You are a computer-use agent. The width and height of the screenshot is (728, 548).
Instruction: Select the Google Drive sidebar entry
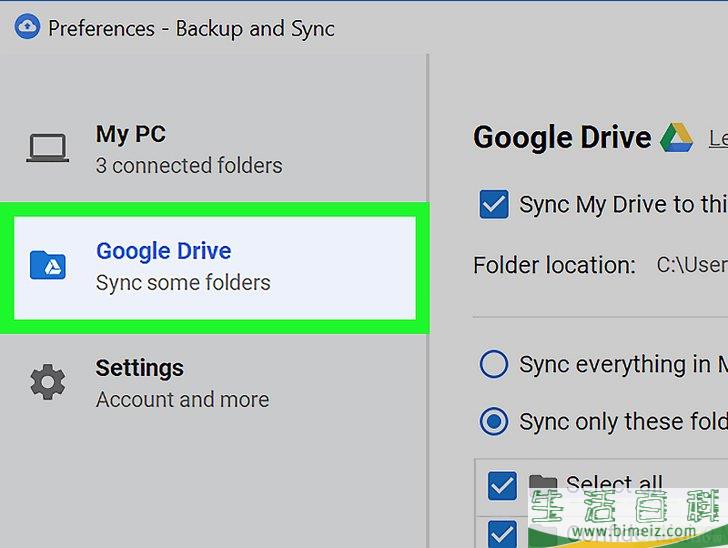pyautogui.click(x=214, y=267)
